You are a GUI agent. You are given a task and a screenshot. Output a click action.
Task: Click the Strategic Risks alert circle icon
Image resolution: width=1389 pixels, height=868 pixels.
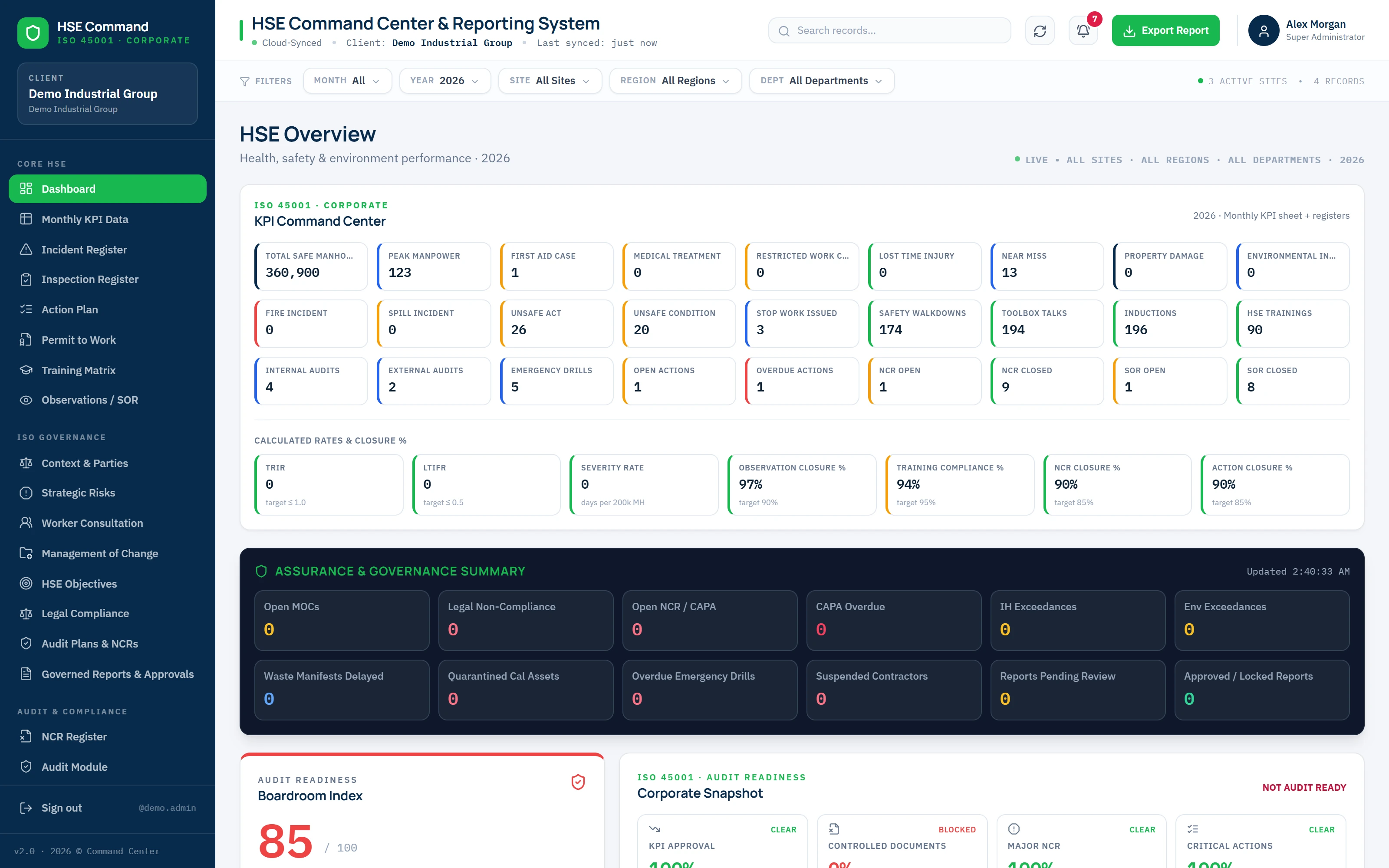pyautogui.click(x=26, y=493)
